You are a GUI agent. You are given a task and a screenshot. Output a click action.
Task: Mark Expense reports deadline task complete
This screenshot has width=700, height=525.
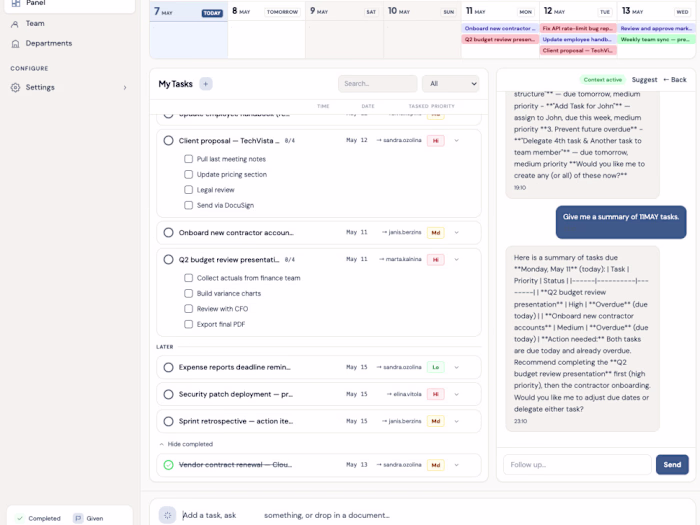168,367
